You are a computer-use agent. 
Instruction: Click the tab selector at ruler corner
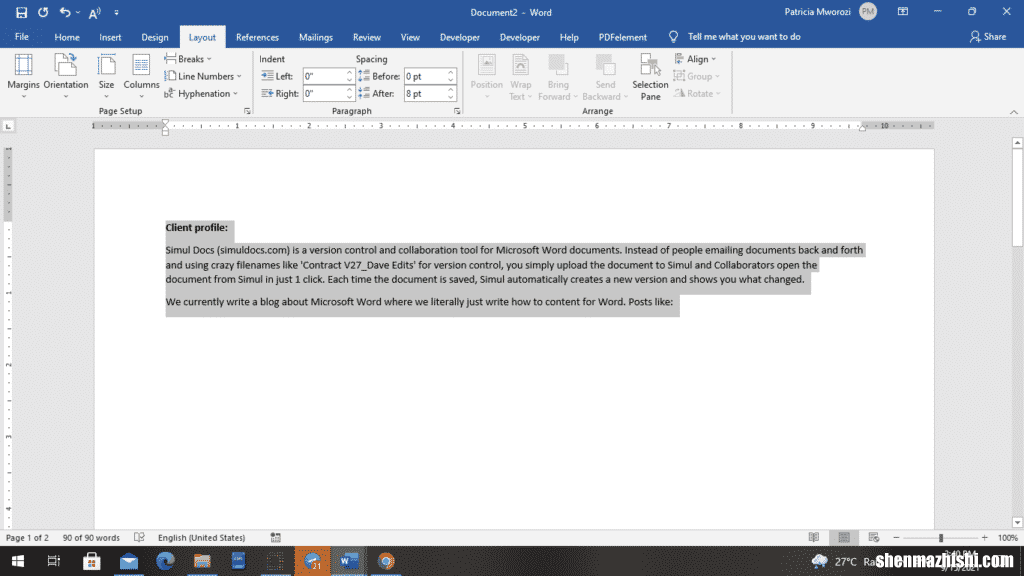8,126
